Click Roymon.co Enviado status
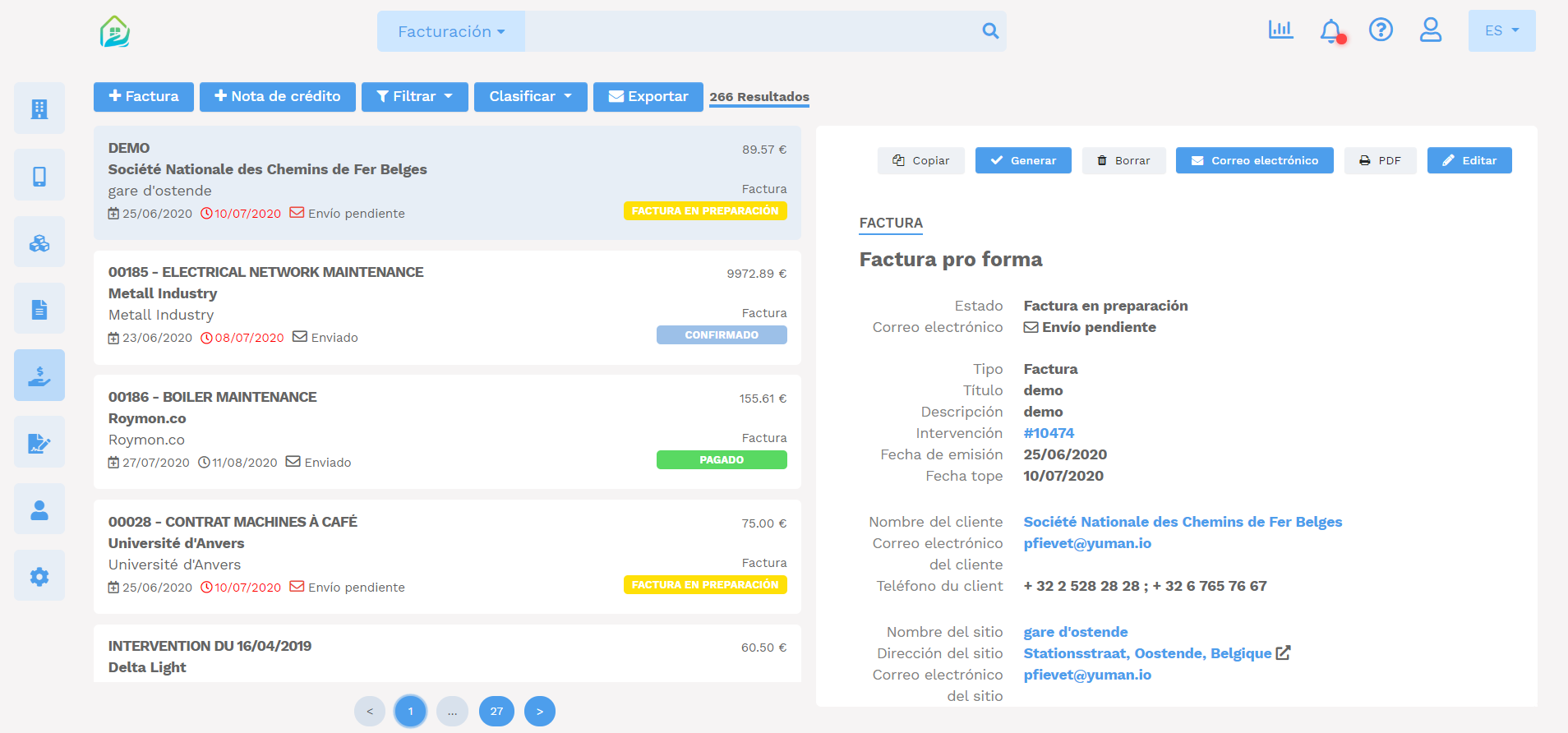 point(319,463)
